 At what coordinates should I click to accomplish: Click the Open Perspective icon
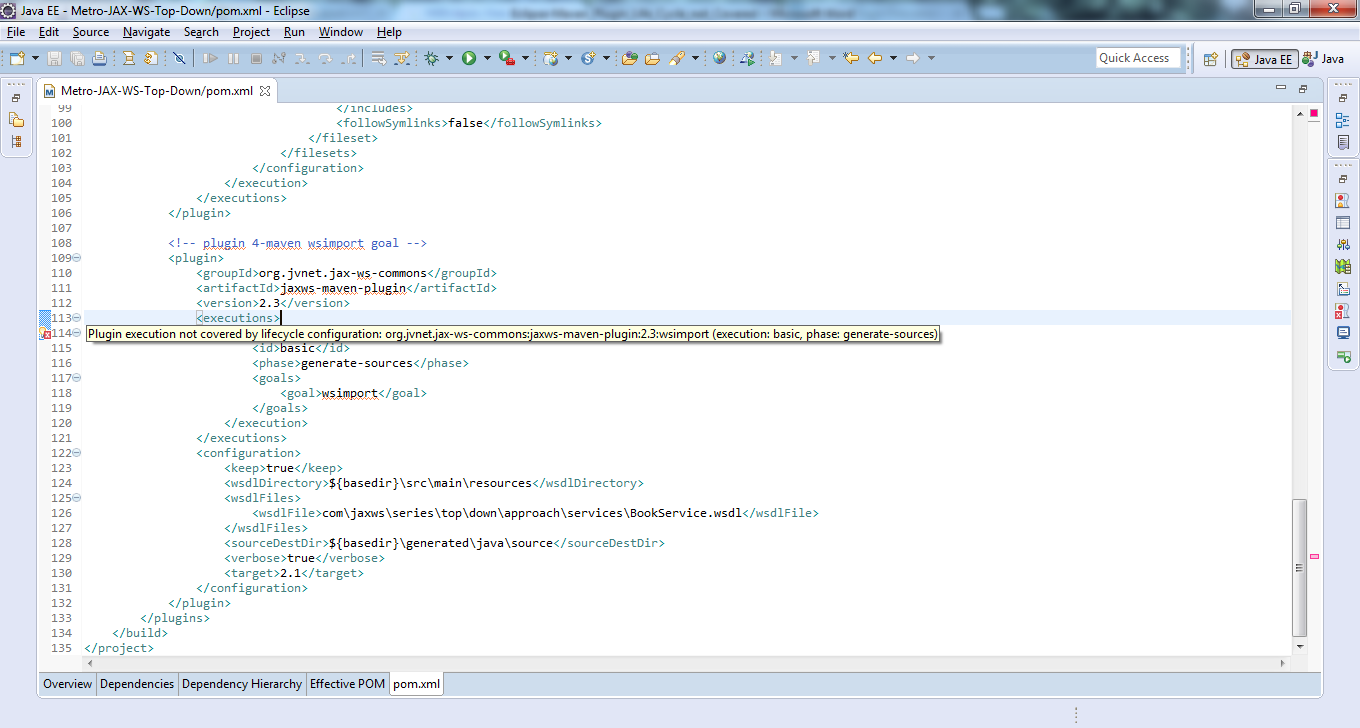pos(1210,59)
